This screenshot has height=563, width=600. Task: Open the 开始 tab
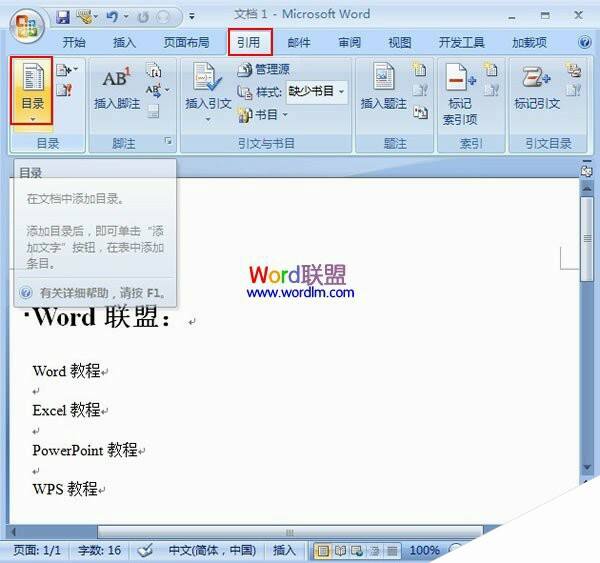point(74,42)
